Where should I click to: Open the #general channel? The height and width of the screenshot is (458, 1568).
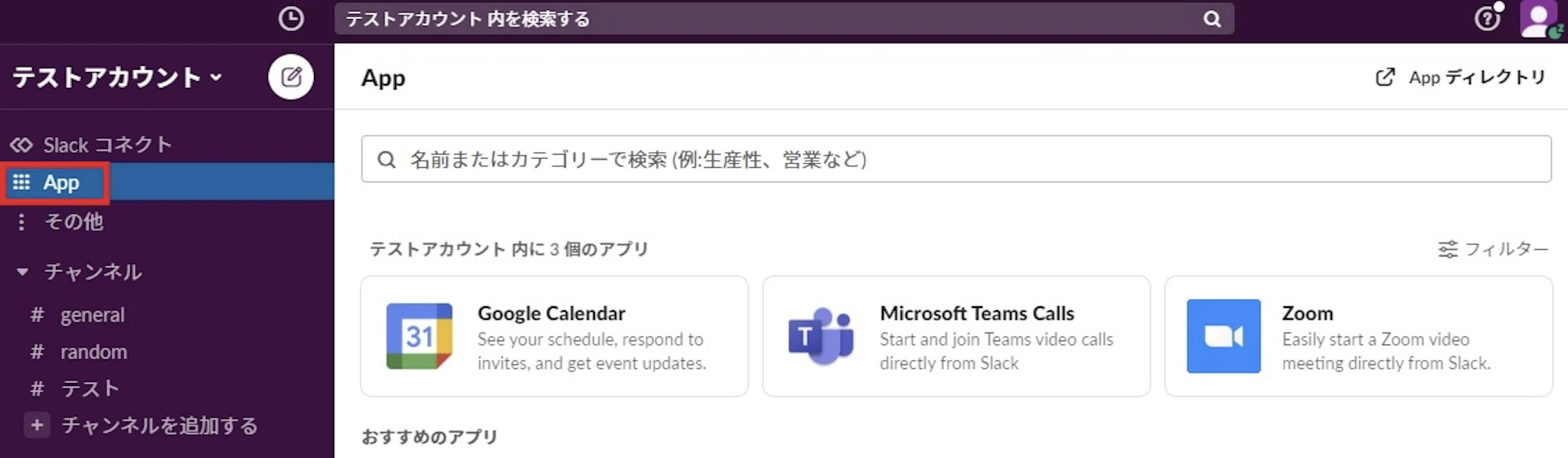pyautogui.click(x=92, y=315)
